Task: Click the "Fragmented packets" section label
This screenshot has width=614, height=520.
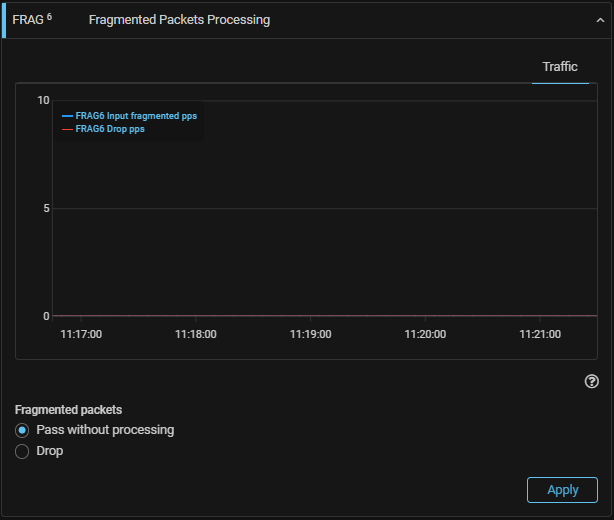Action: click(69, 410)
